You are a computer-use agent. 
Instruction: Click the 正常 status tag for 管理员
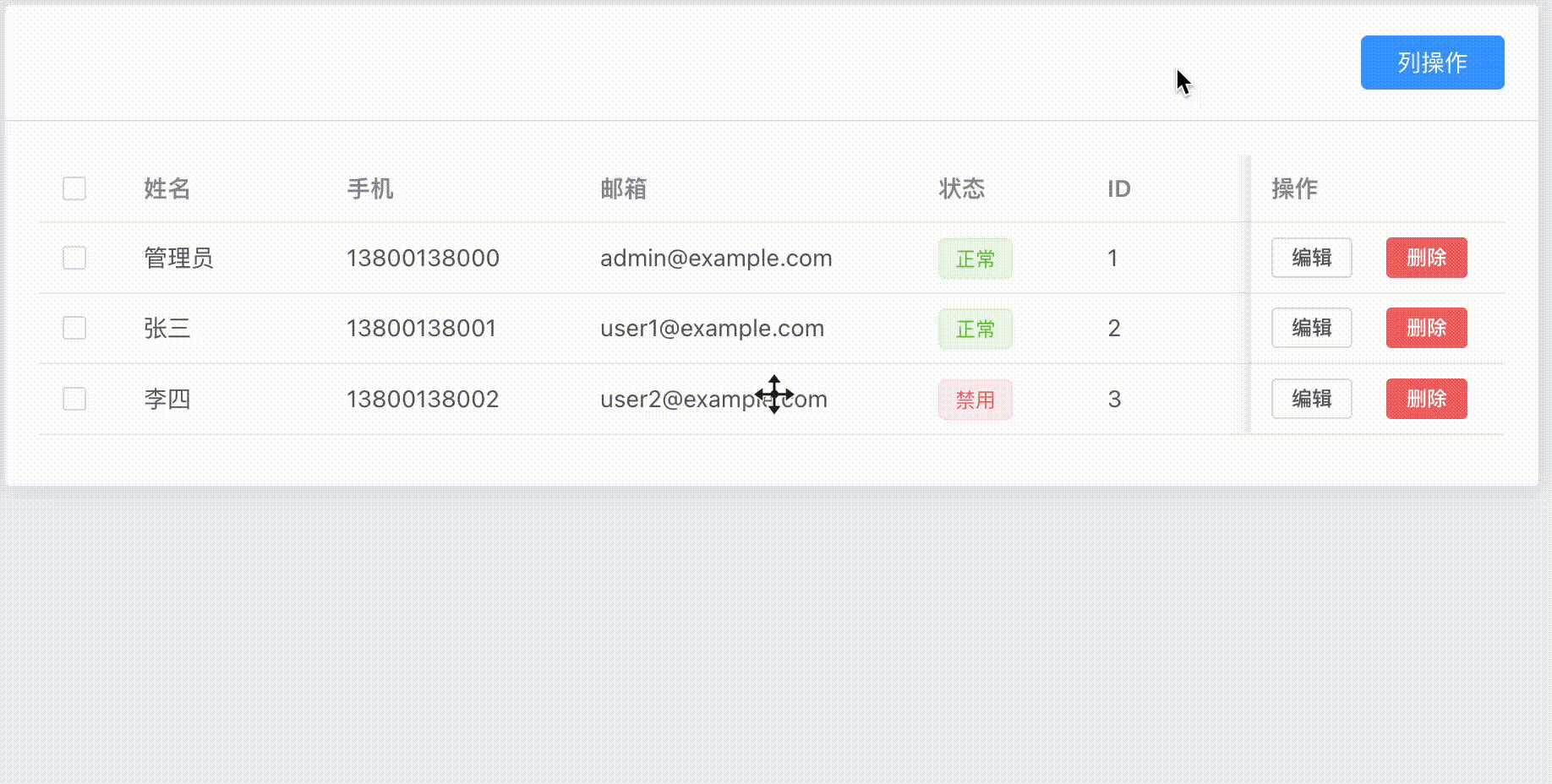point(975,259)
